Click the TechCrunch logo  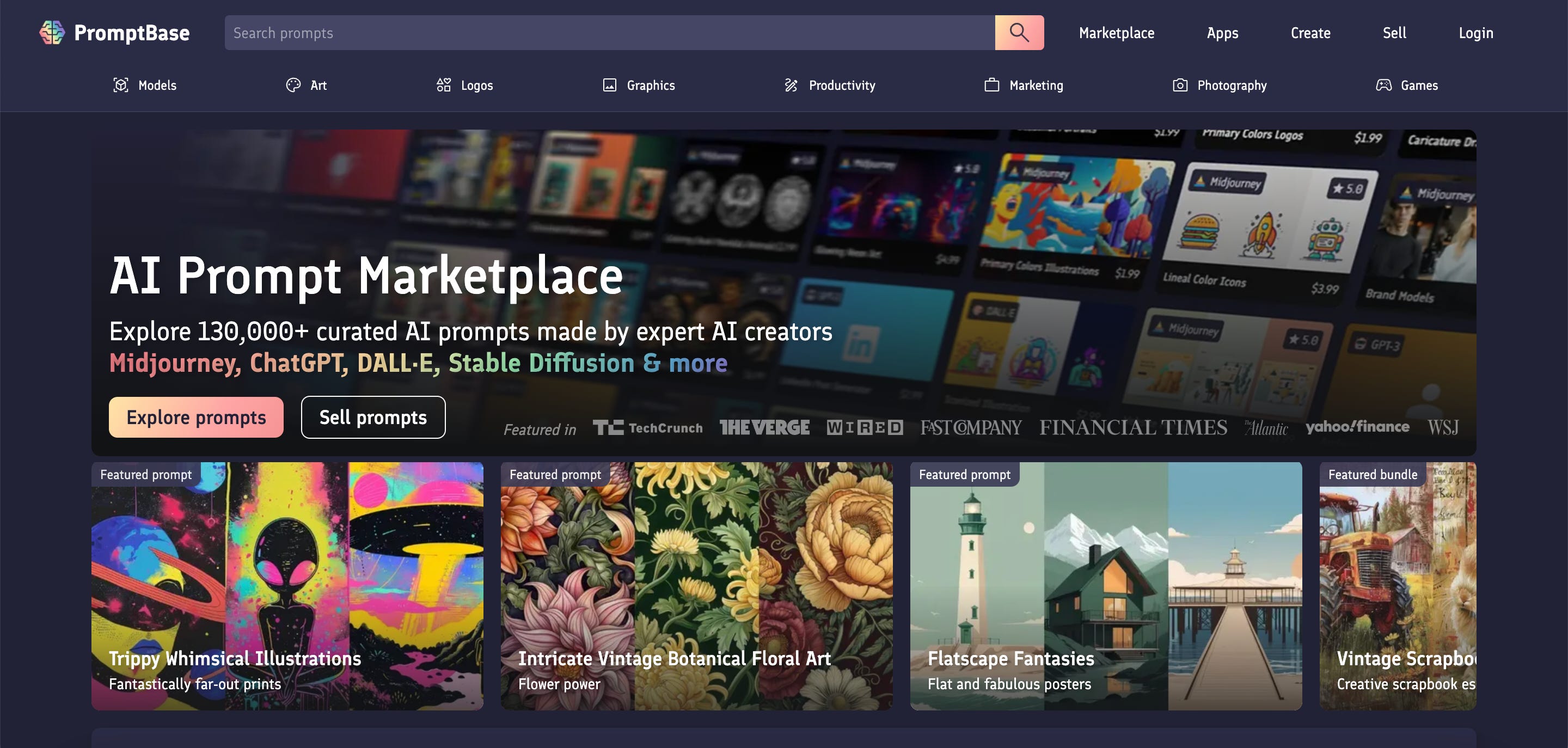click(647, 428)
